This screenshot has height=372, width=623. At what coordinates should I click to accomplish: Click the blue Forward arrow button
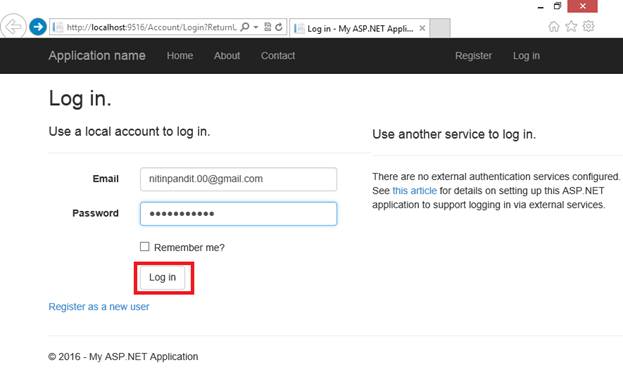coord(38,27)
